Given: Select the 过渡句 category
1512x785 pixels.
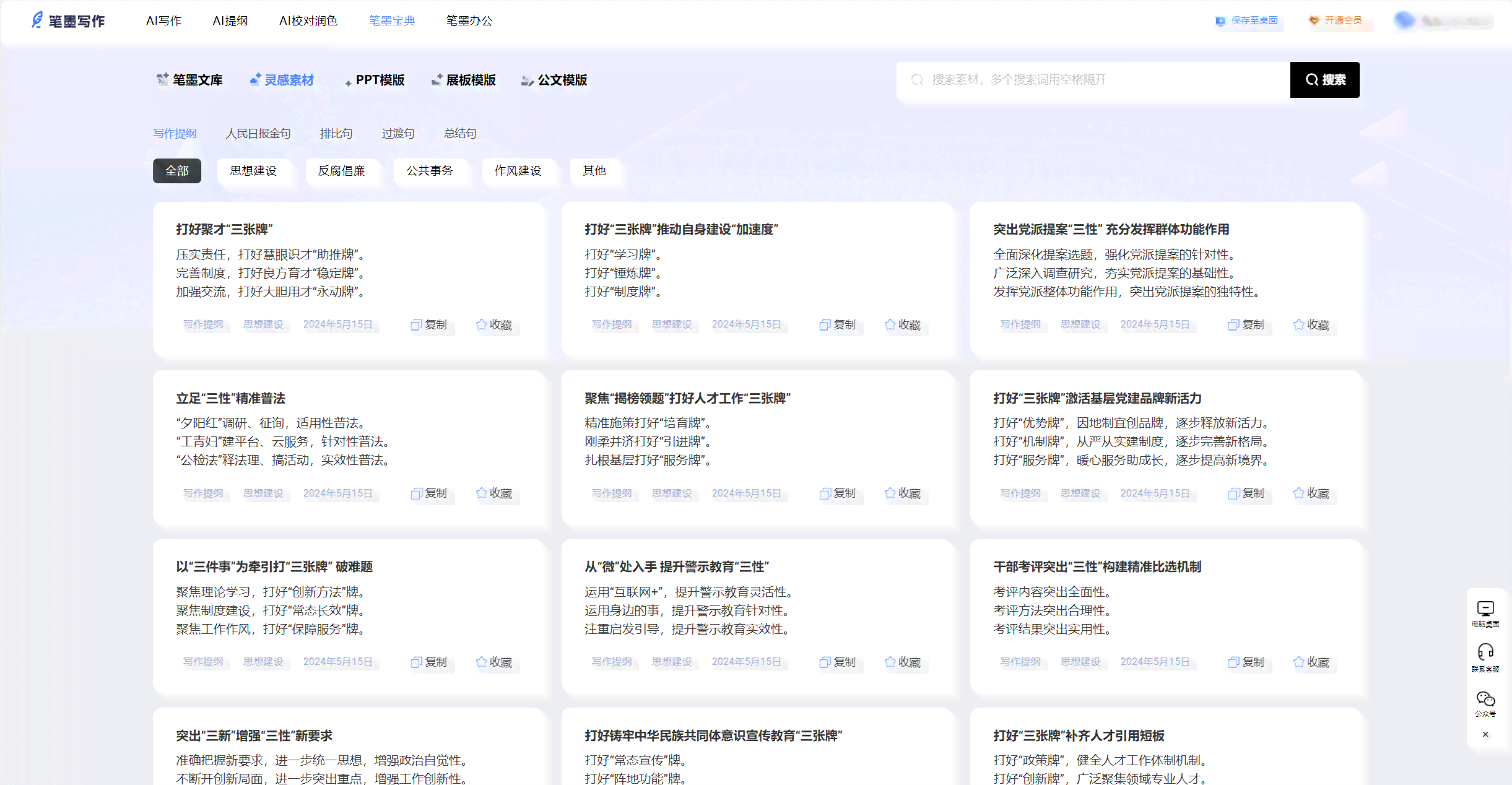Looking at the screenshot, I should pos(398,133).
